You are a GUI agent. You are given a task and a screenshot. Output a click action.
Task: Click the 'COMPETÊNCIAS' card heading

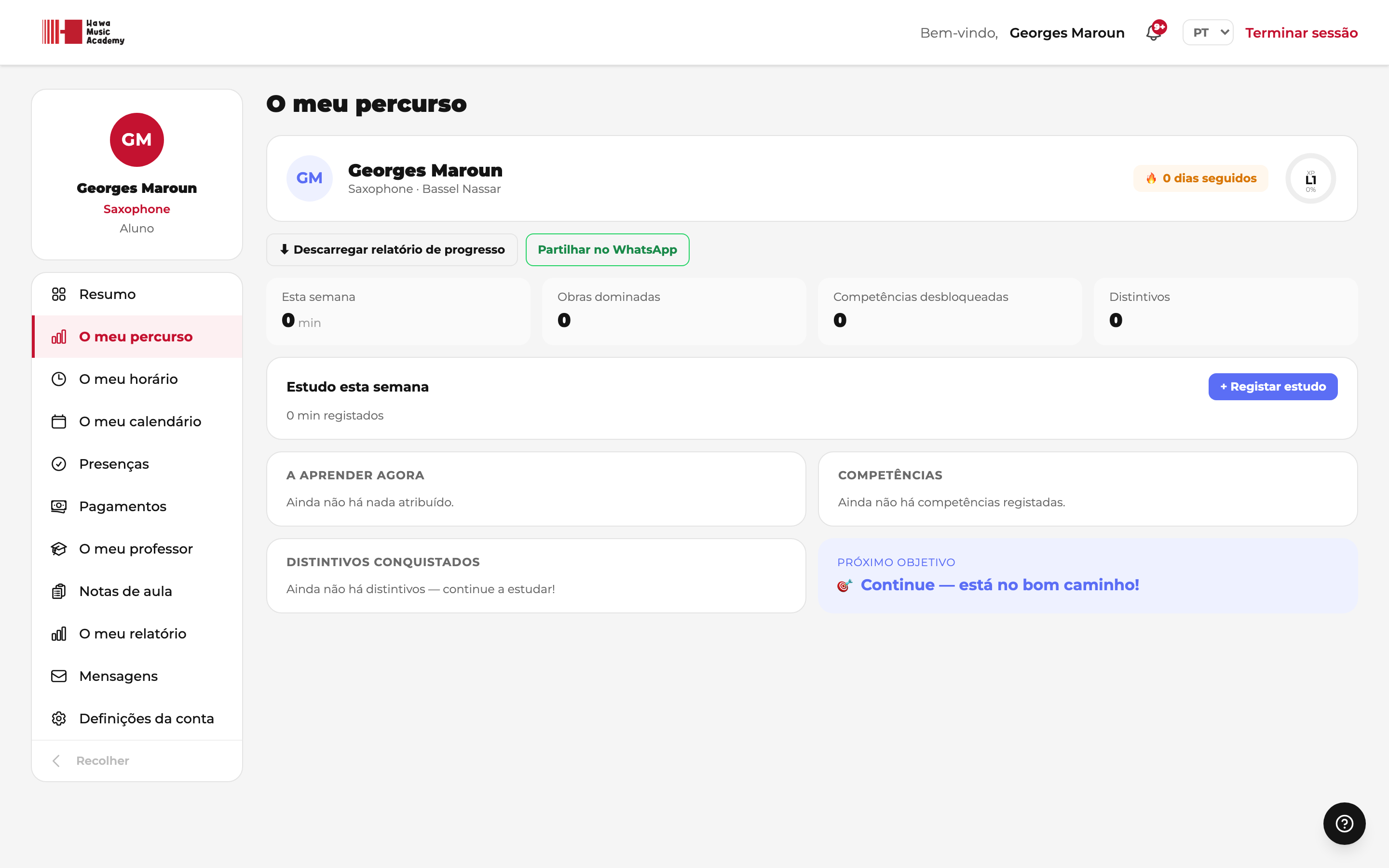[x=890, y=475]
